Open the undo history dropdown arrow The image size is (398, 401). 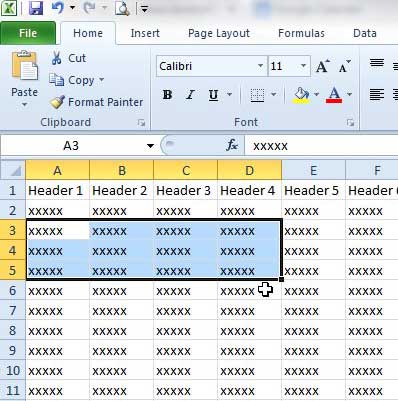click(72, 7)
